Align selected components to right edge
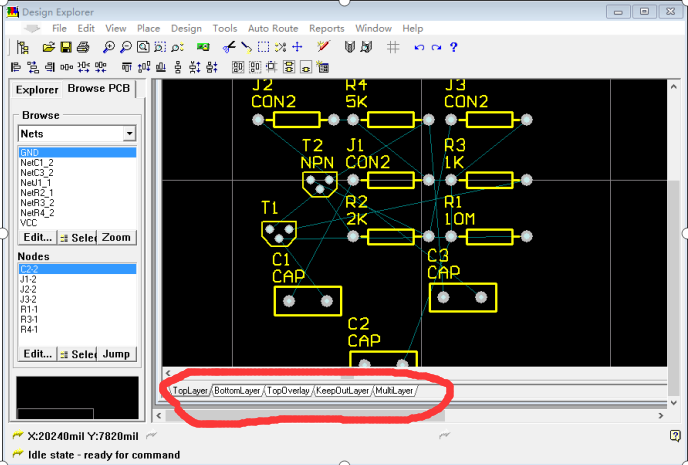The width and height of the screenshot is (688, 465). coord(50,67)
